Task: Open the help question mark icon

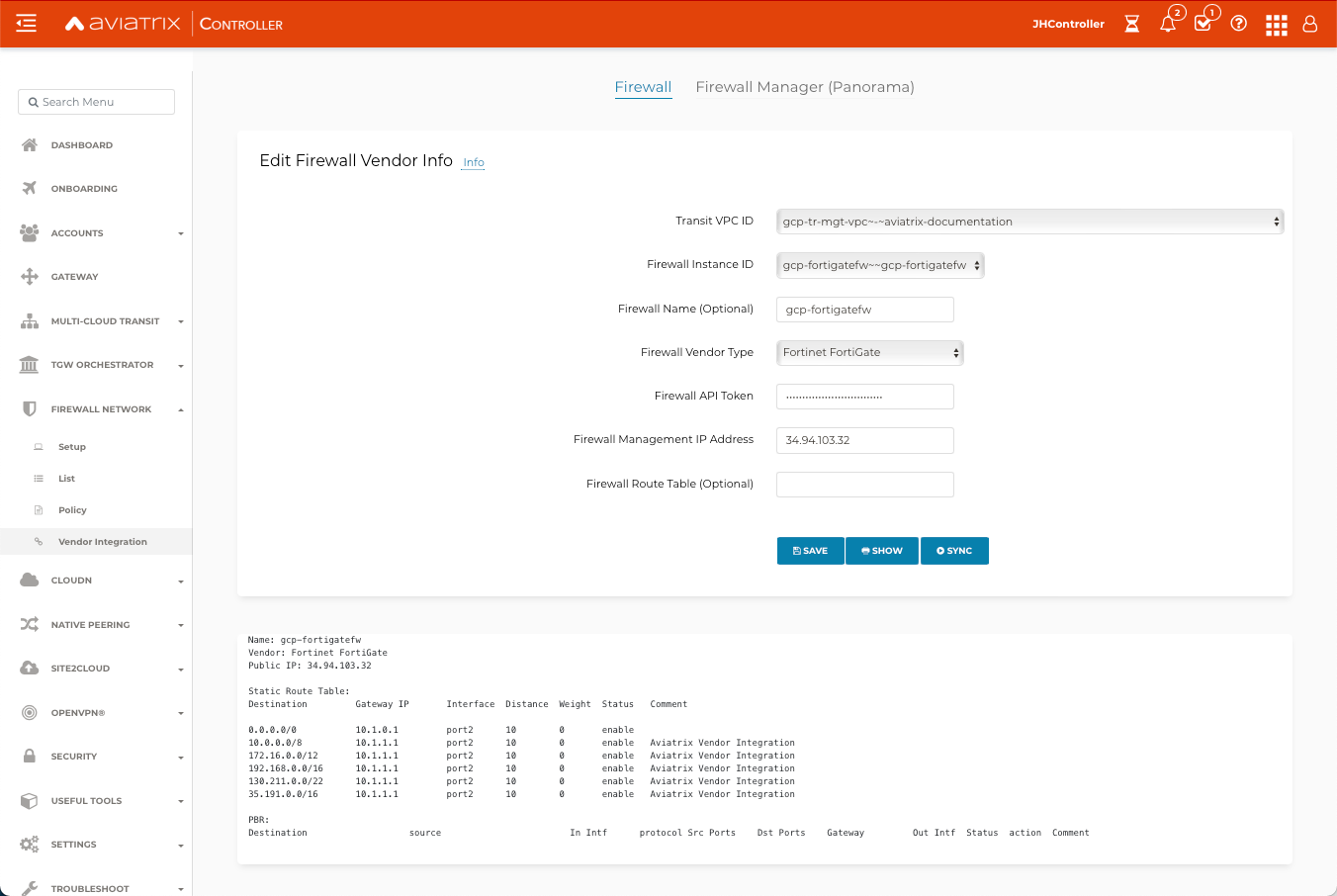Action: point(1239,25)
